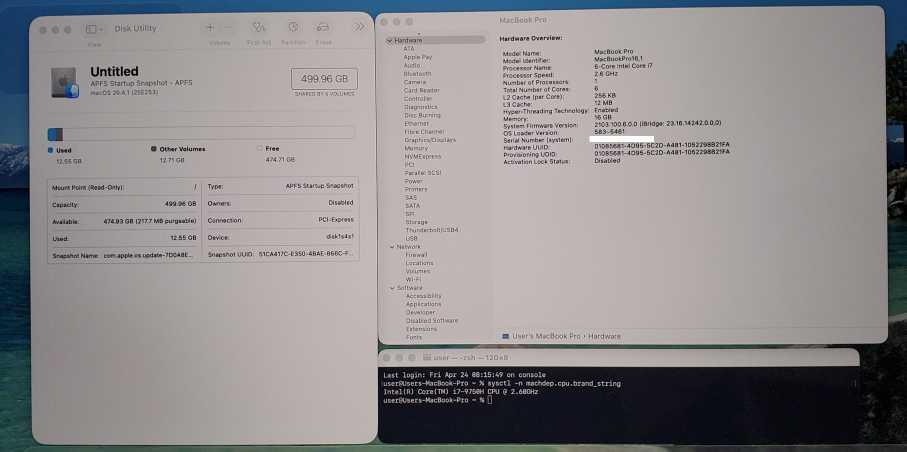This screenshot has height=452, width=907.
Task: Remove a volume with the minus button
Action: click(228, 28)
